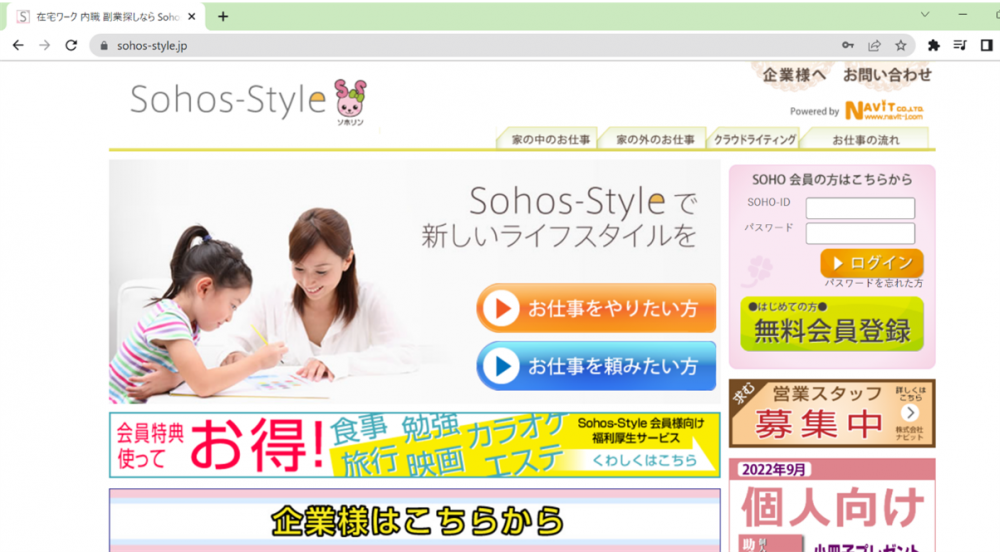Toggle the browser side panel icon
Viewport: 1000px width, 552px height.
pyautogui.click(x=987, y=45)
